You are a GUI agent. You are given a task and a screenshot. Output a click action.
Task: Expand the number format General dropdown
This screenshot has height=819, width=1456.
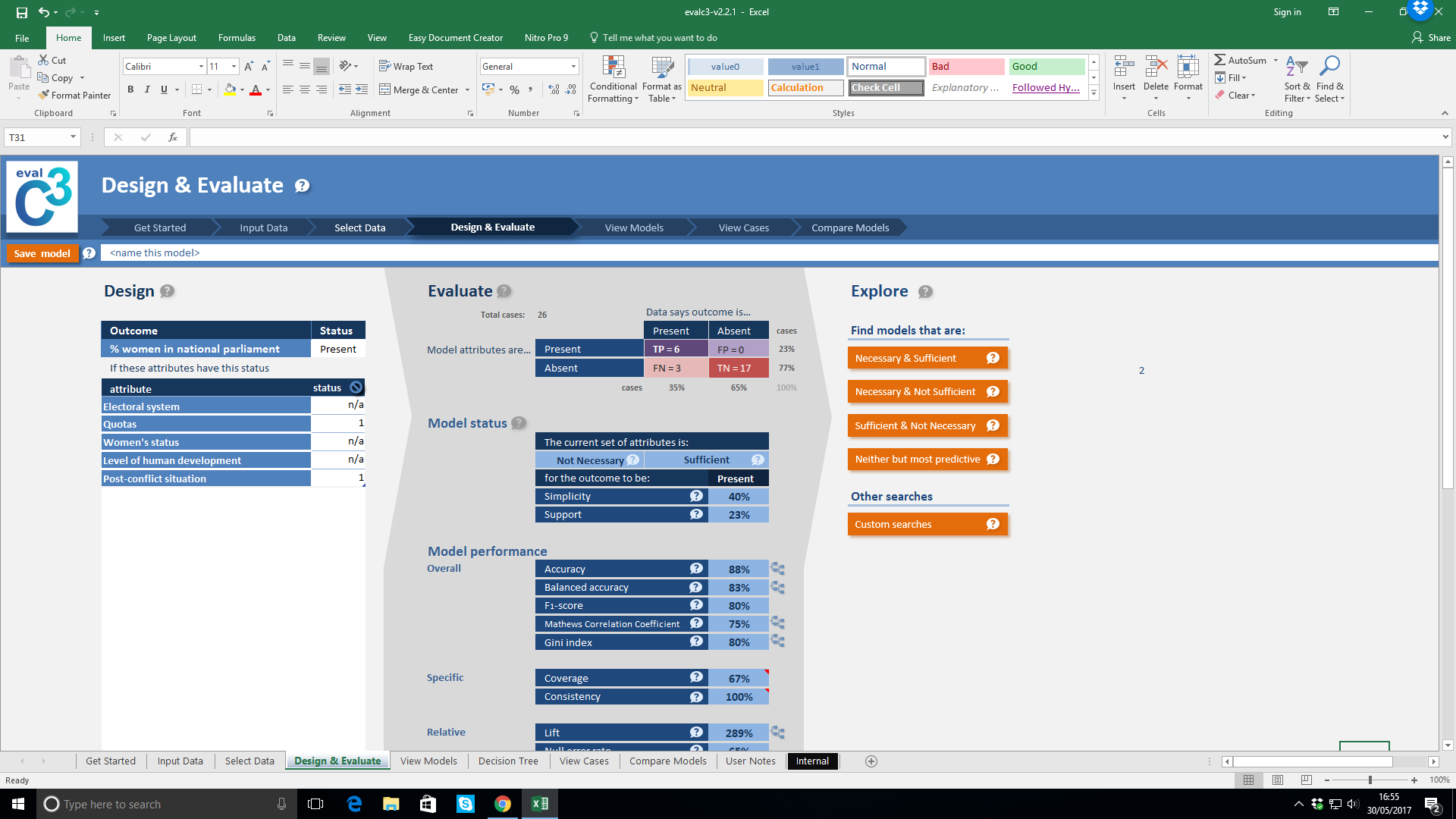(x=573, y=67)
